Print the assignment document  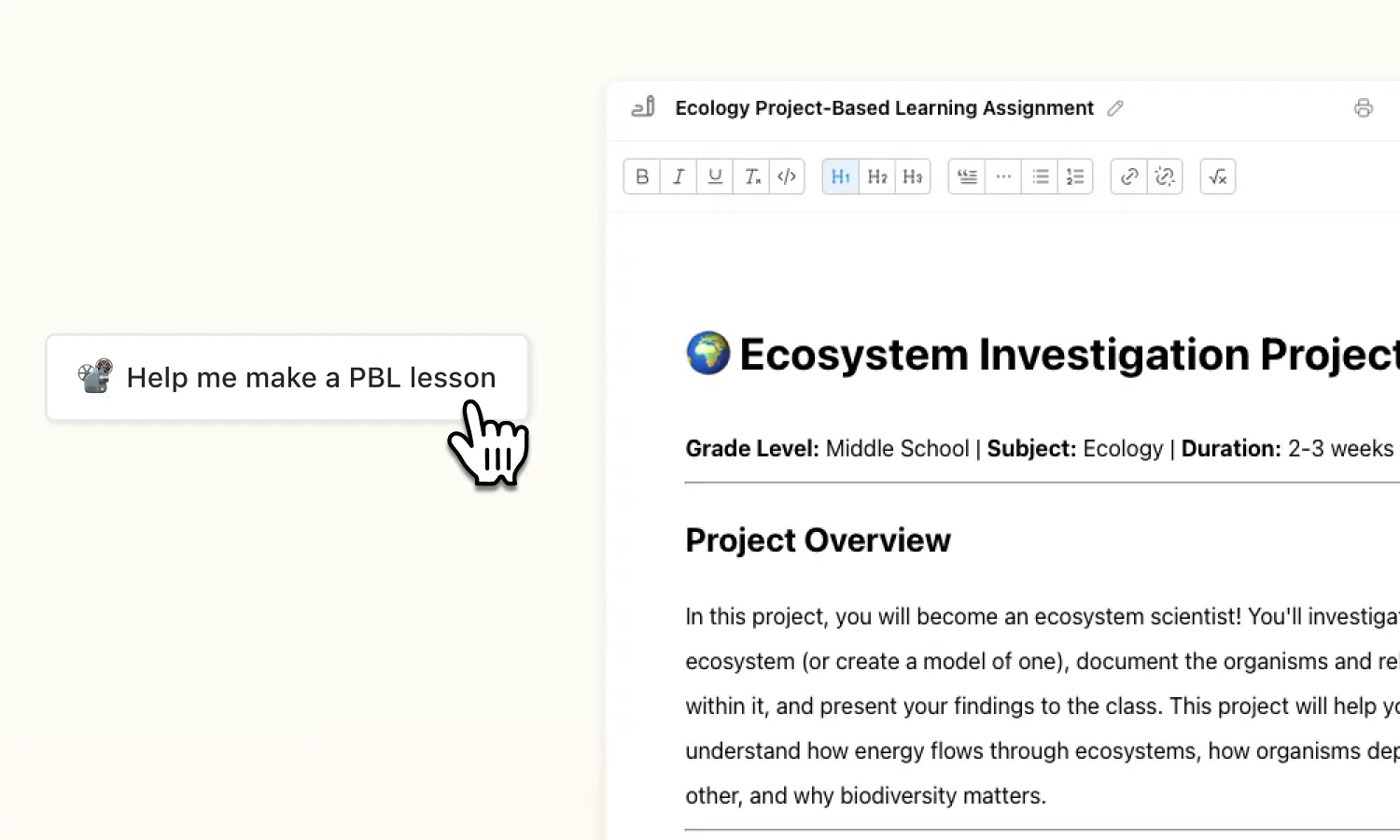tap(1364, 107)
